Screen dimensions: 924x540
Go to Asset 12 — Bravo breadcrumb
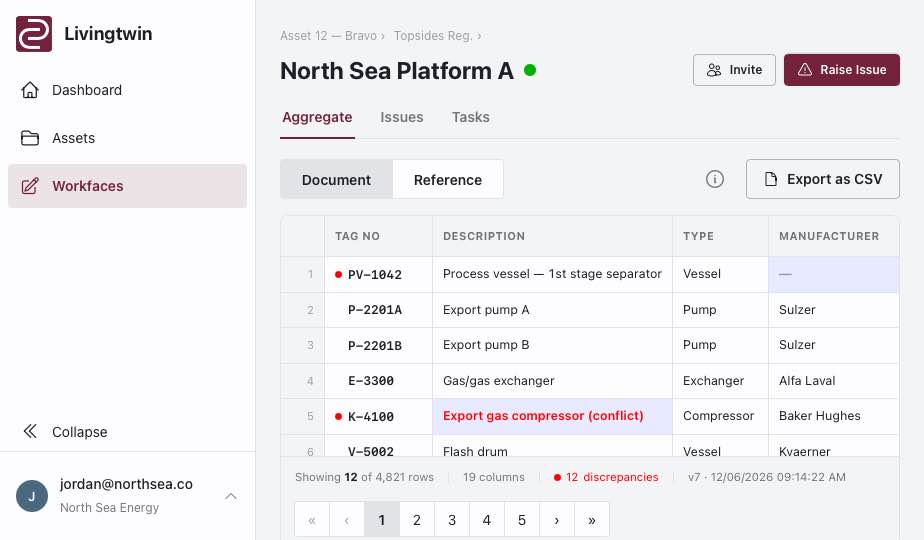coord(328,36)
